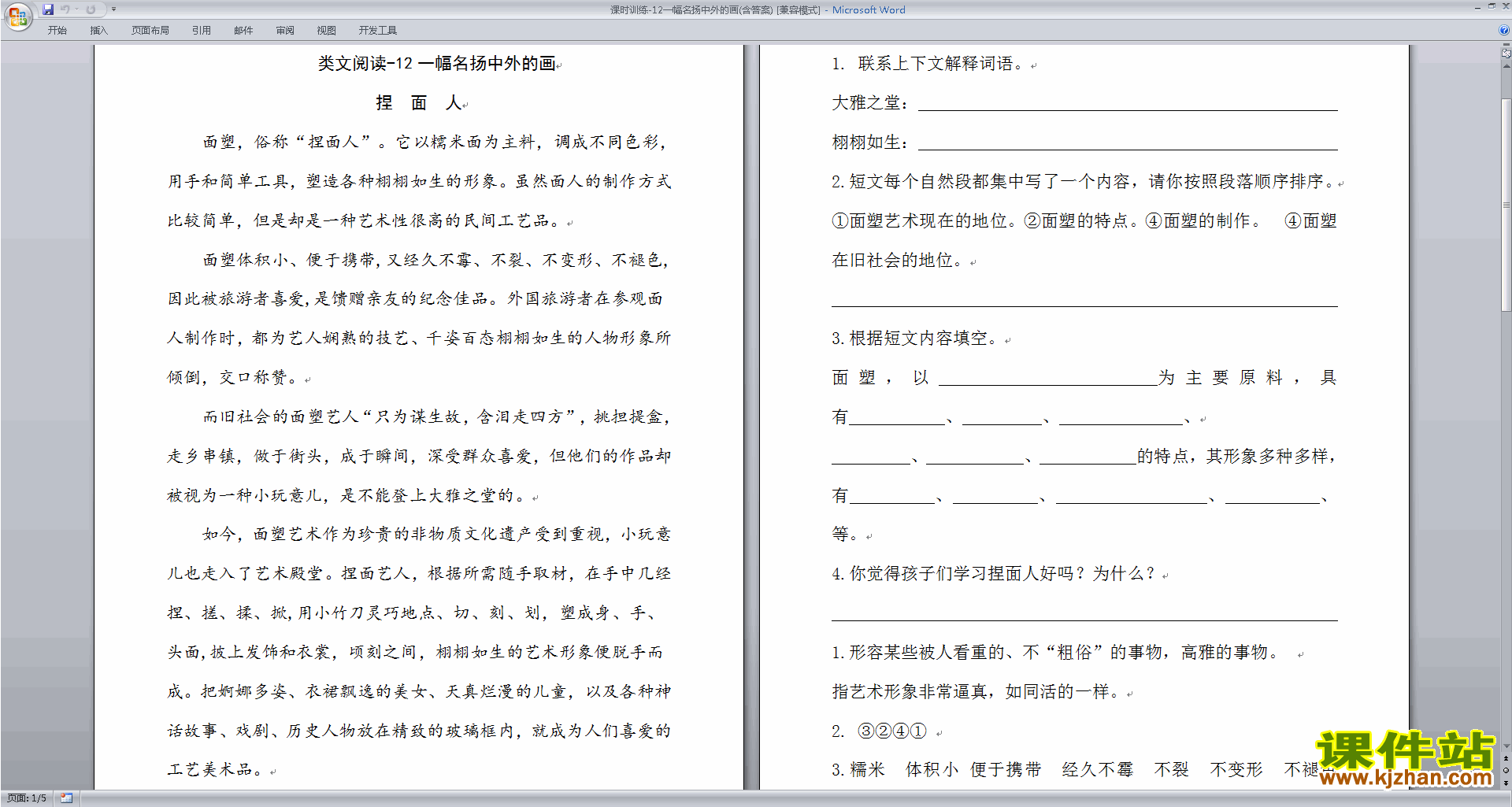Image resolution: width=1512 pixels, height=807 pixels.
Task: Close the Word window
Action: click(x=1505, y=6)
